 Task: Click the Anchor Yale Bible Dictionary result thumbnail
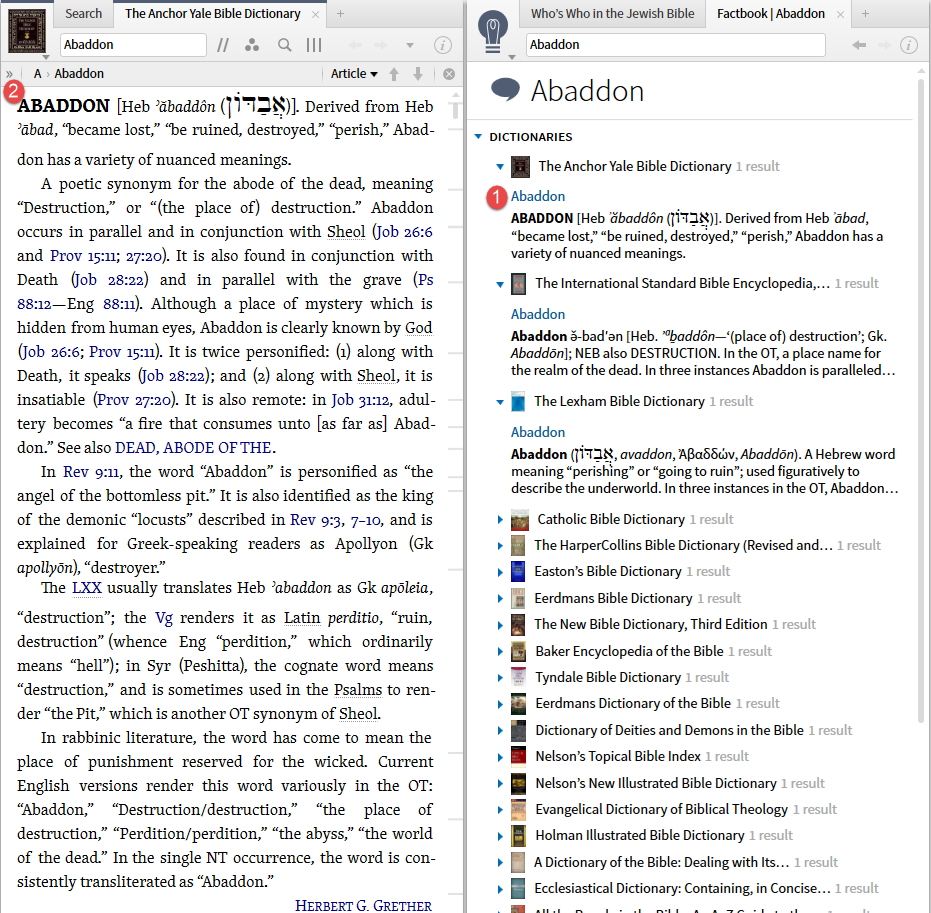point(520,167)
